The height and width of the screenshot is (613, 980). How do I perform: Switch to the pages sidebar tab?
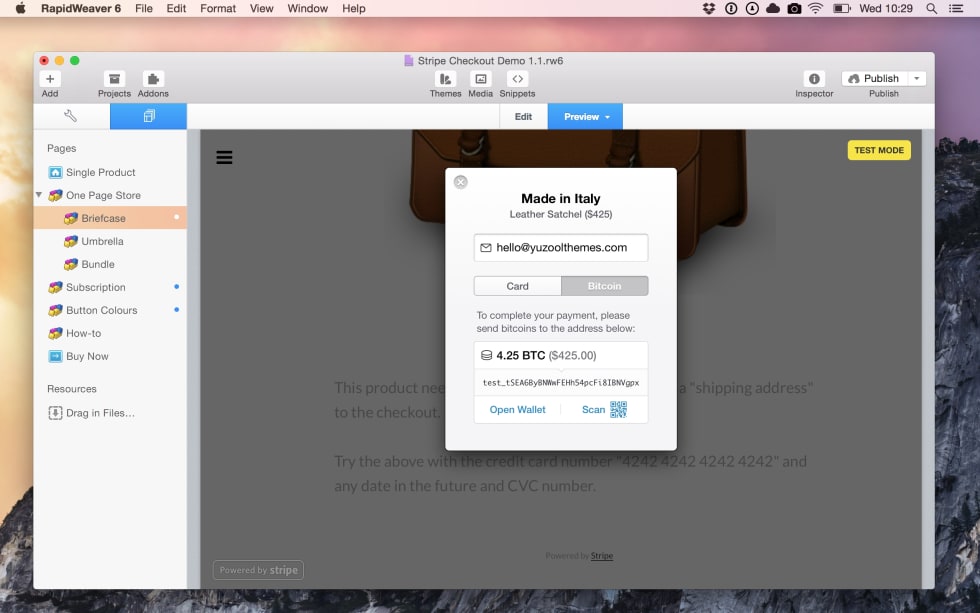(148, 116)
